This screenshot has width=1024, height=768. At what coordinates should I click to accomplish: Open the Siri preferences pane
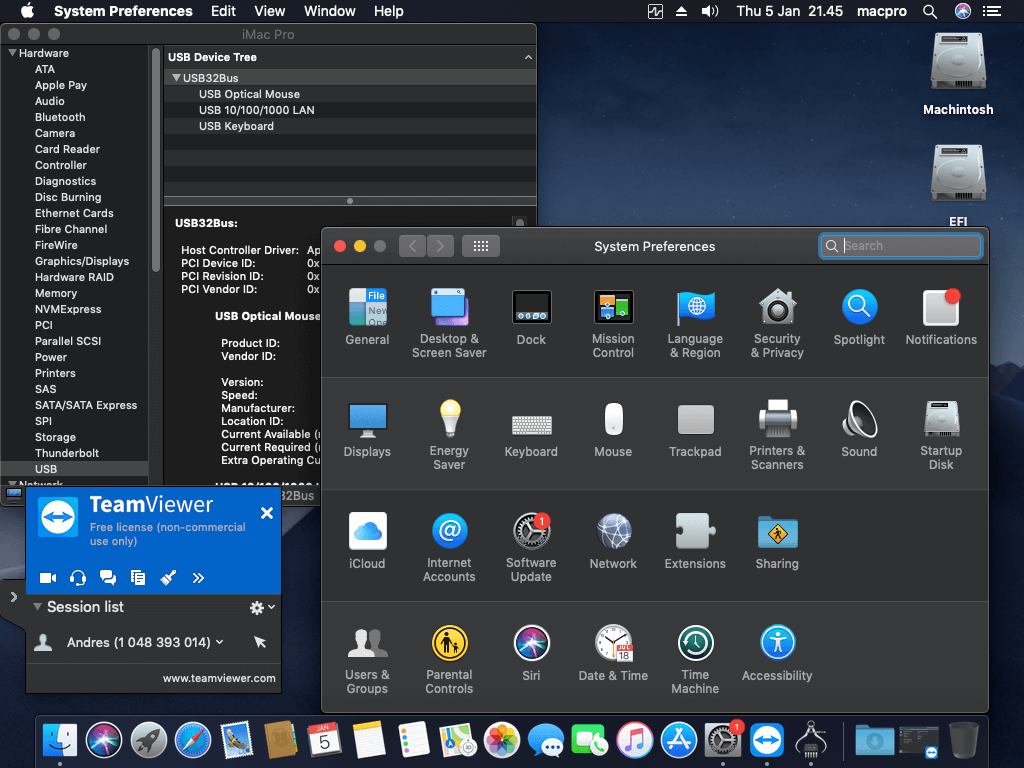tap(531, 653)
